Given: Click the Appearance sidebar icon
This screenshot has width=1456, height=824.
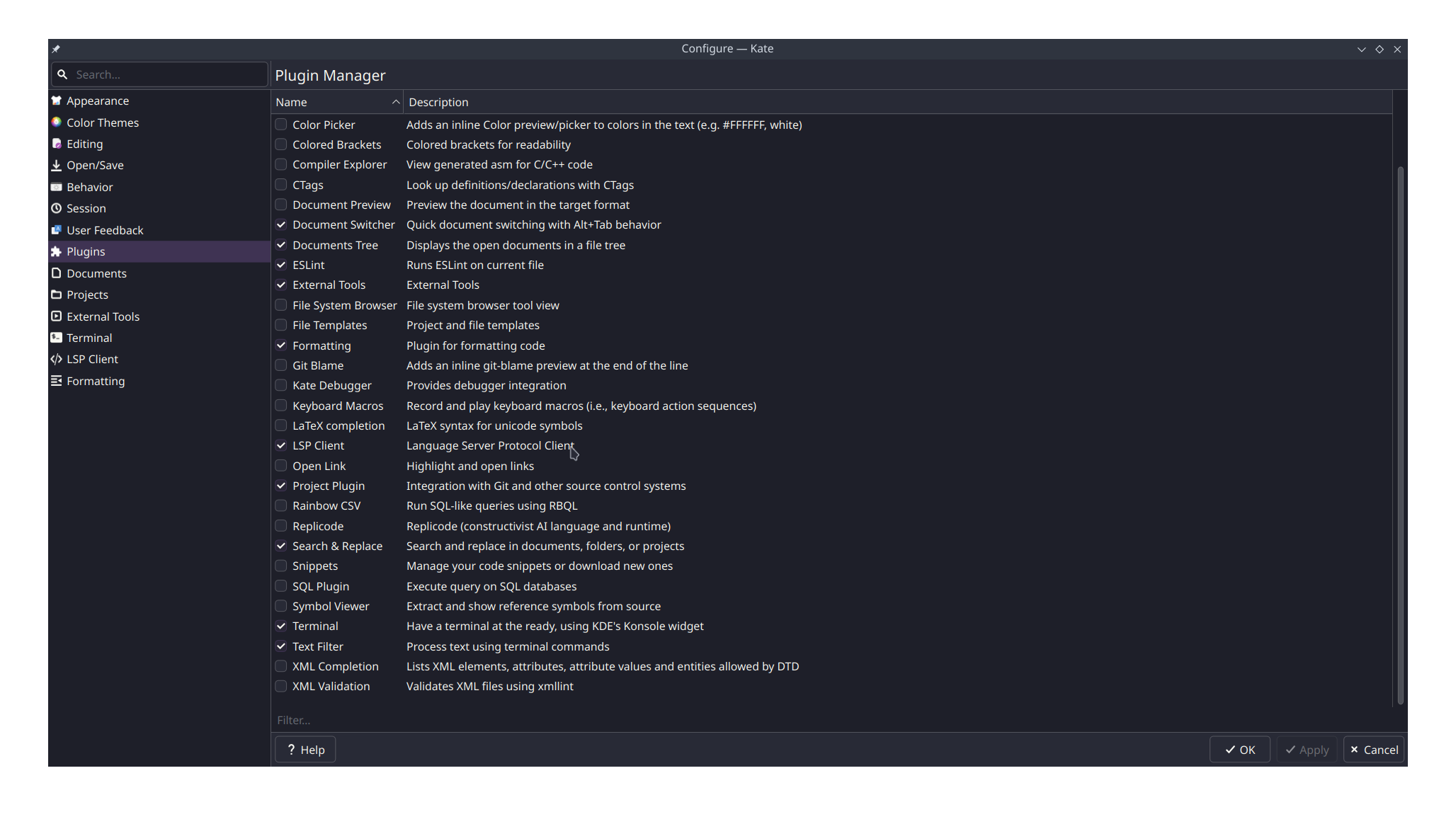Looking at the screenshot, I should (x=57, y=101).
